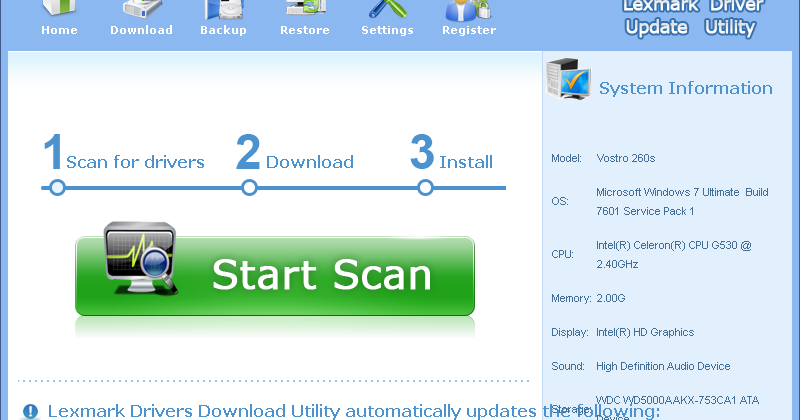Click the System Information computer icon

pos(569,79)
